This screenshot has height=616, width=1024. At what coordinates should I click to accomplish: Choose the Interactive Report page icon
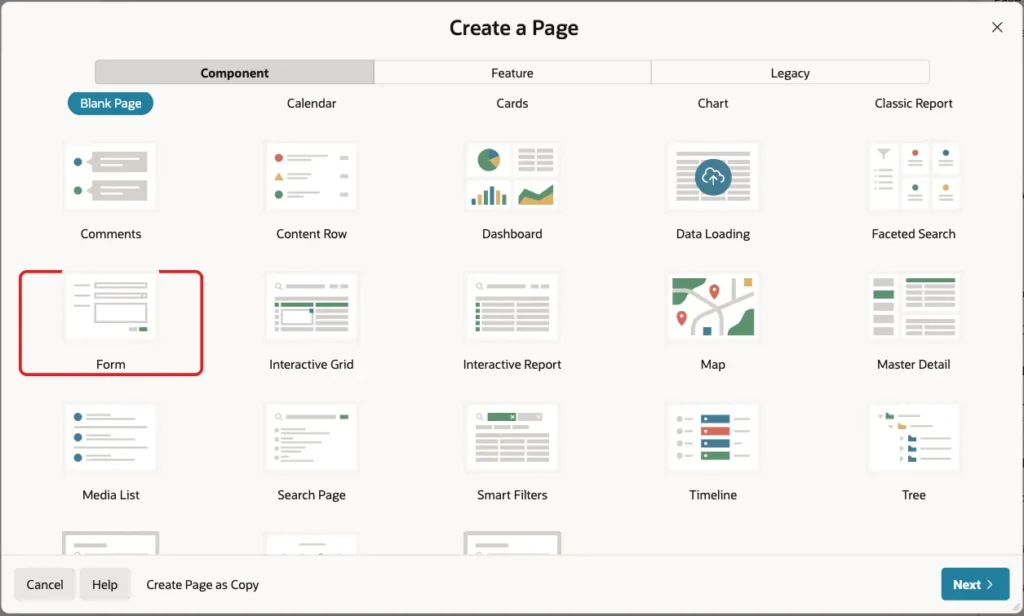[x=512, y=307]
